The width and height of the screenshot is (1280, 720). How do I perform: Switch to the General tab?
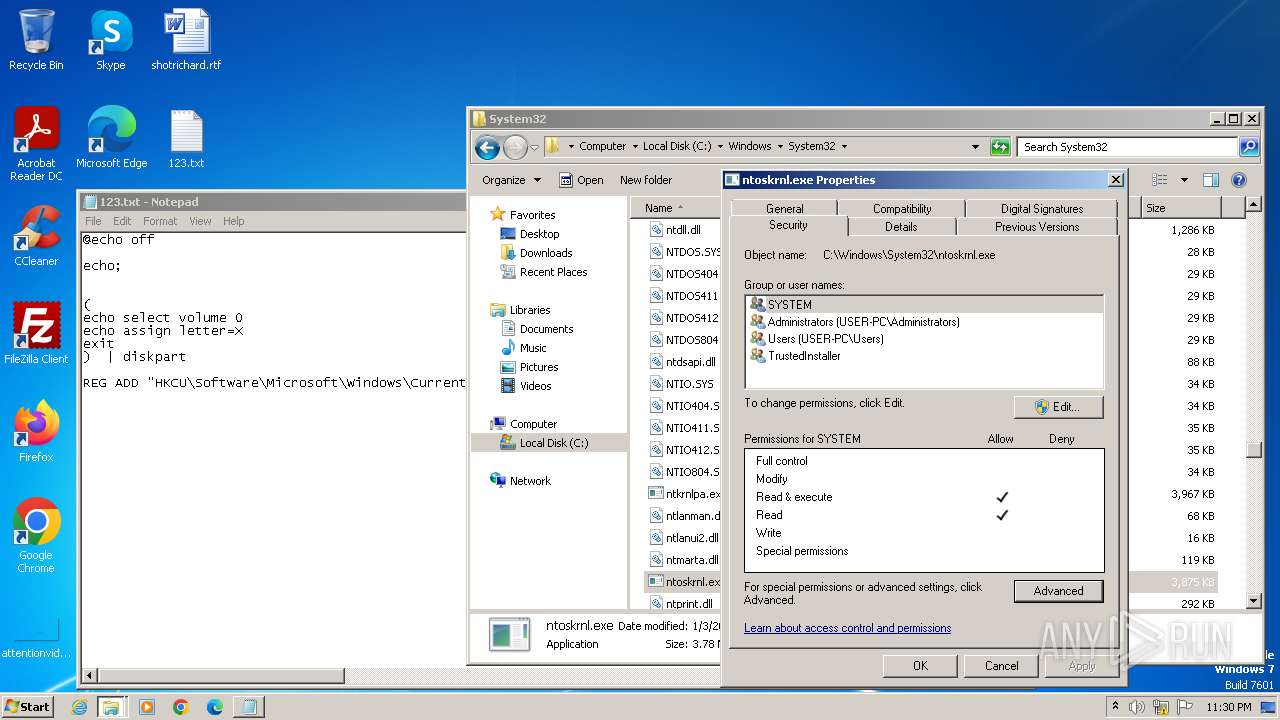click(x=785, y=209)
